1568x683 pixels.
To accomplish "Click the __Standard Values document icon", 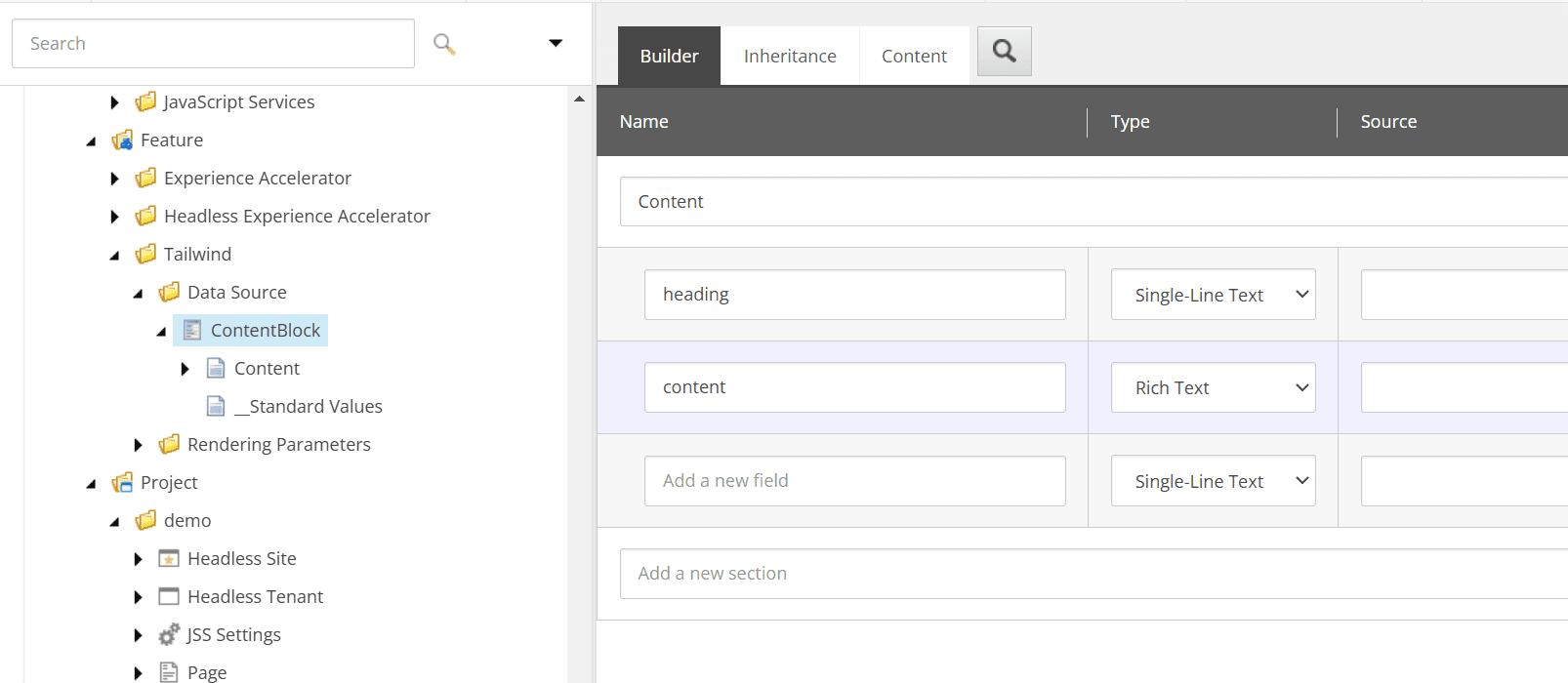I will point(216,407).
